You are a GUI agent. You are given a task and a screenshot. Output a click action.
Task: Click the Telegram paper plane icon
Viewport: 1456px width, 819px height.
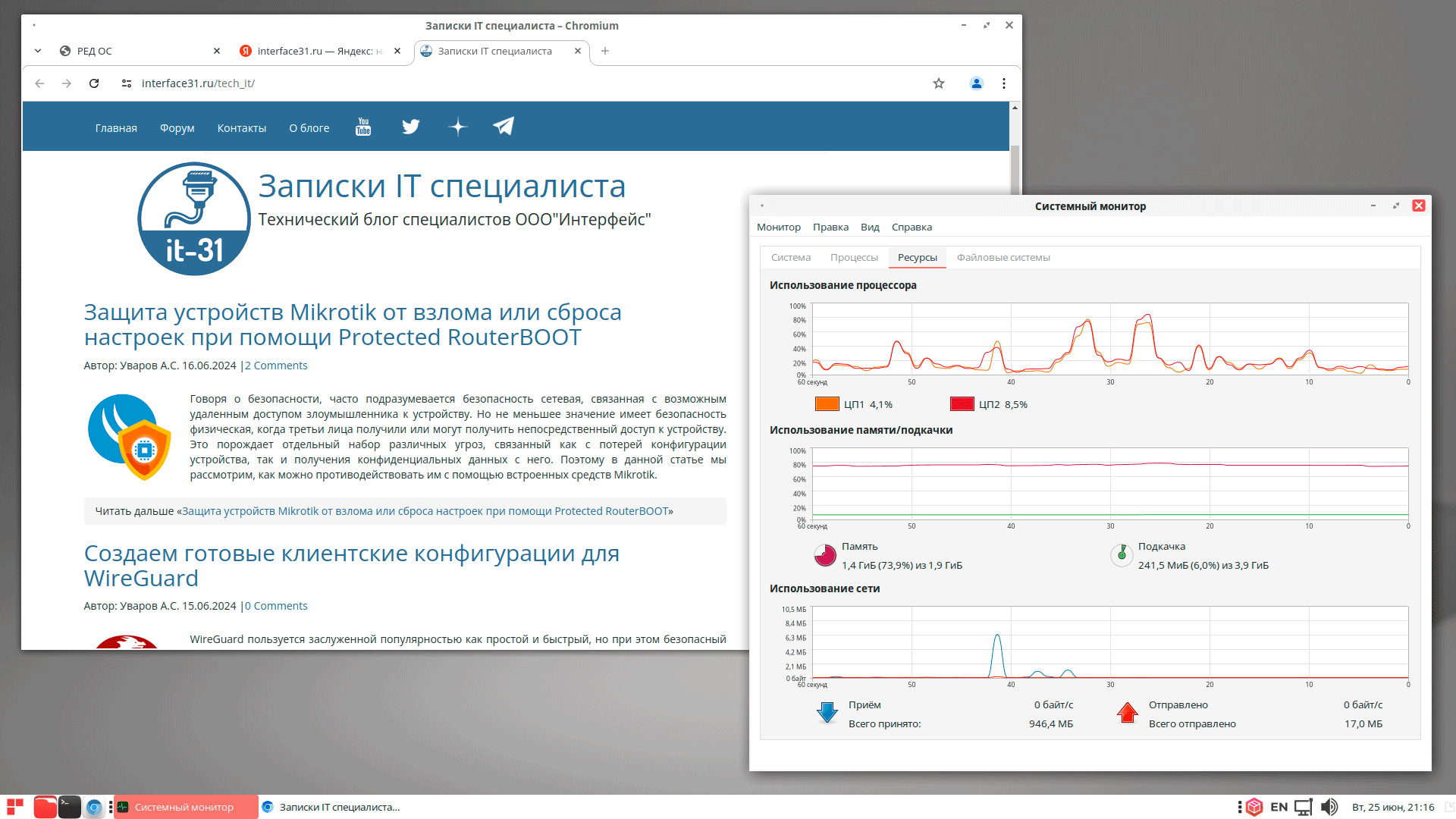504,127
